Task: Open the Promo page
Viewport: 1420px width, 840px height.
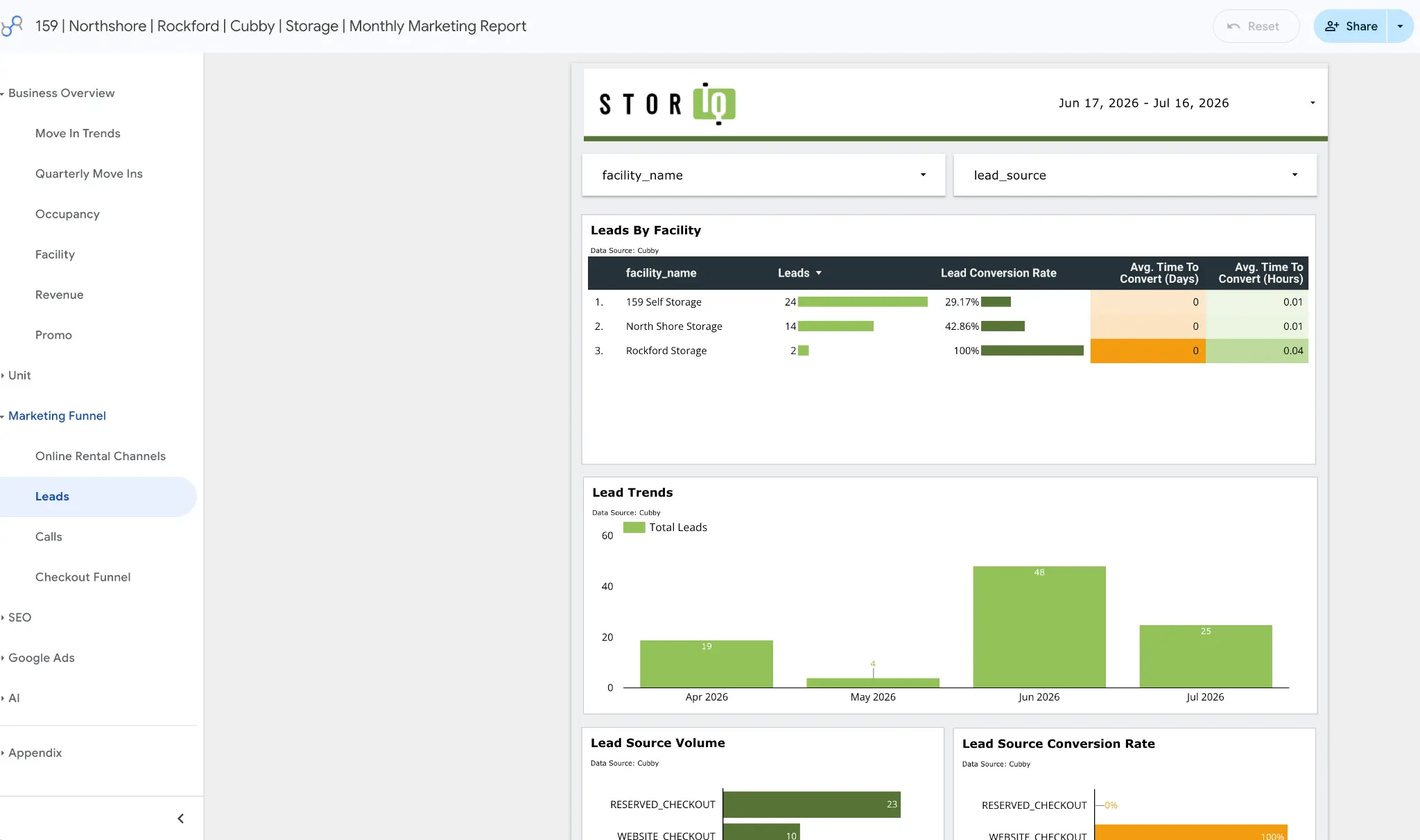Action: (53, 335)
